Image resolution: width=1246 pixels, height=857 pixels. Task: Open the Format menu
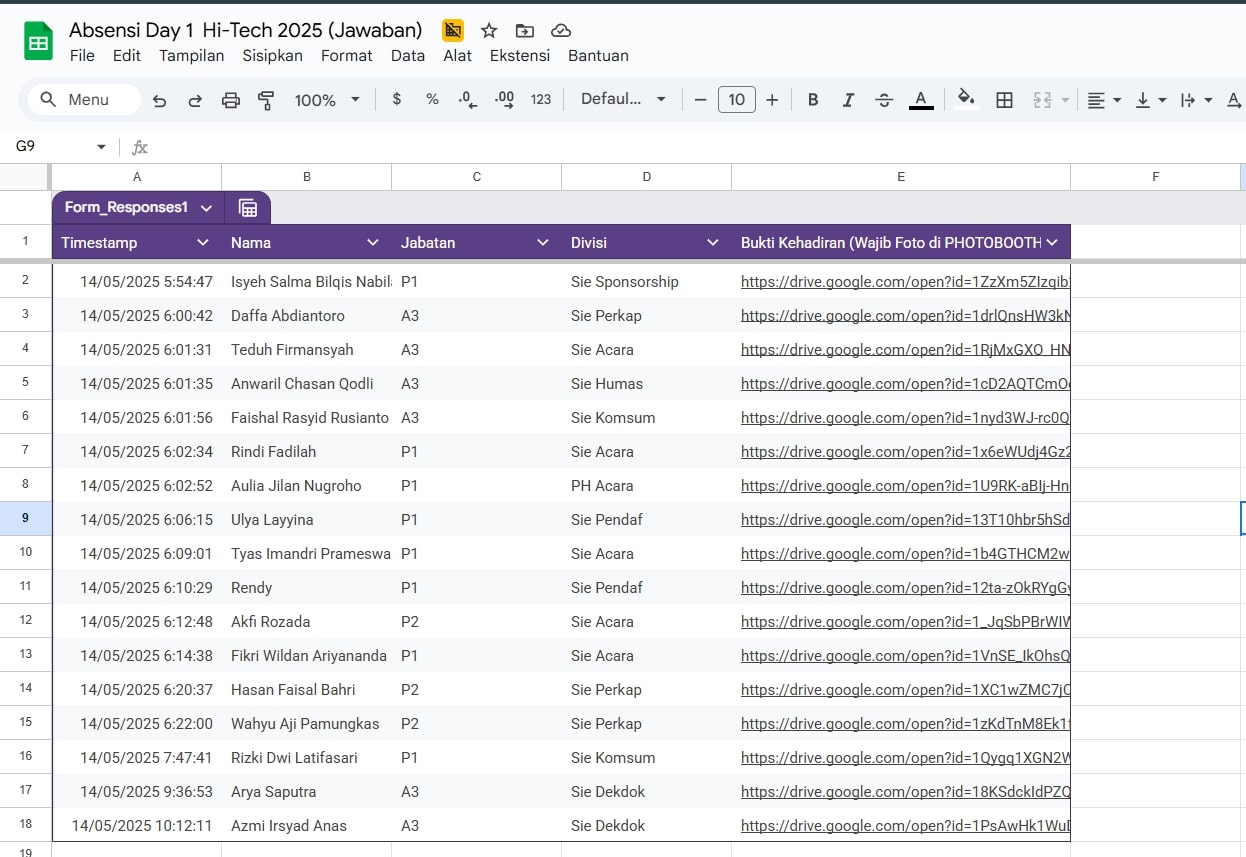pyautogui.click(x=347, y=56)
